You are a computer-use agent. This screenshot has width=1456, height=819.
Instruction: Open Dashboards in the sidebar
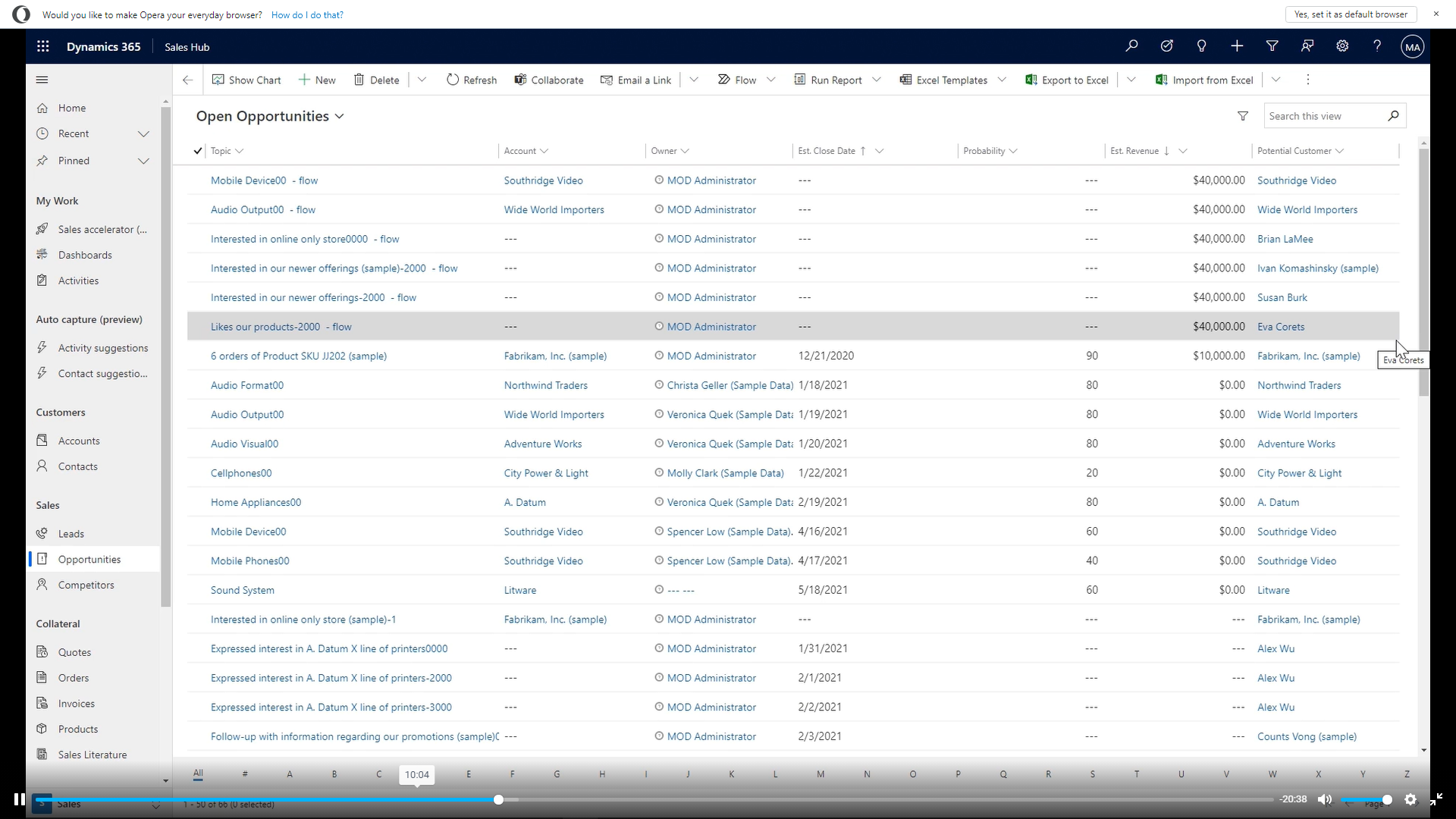pyautogui.click(x=85, y=255)
